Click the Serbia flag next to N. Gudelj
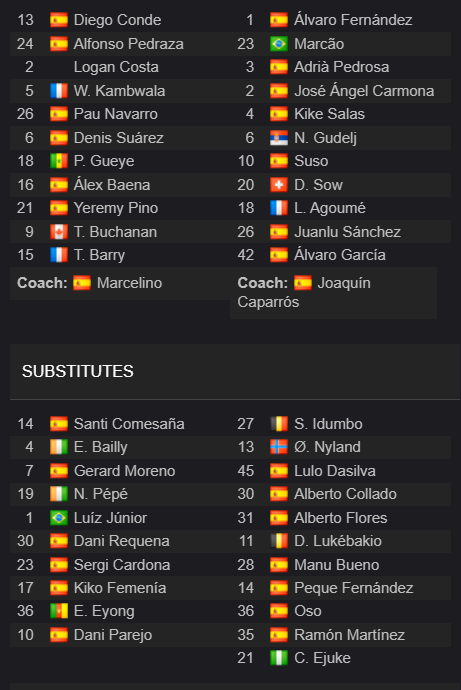Viewport: 461px width, 690px height. coord(279,138)
